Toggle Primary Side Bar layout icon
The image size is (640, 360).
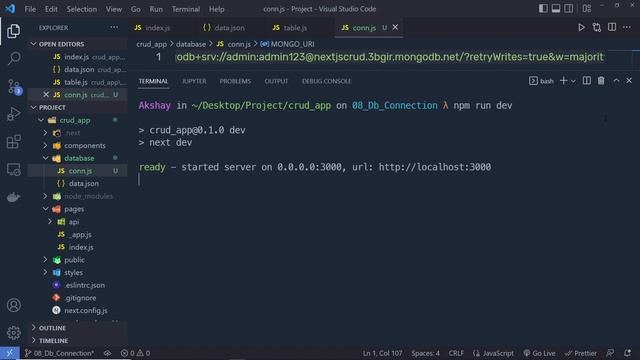coord(543,9)
